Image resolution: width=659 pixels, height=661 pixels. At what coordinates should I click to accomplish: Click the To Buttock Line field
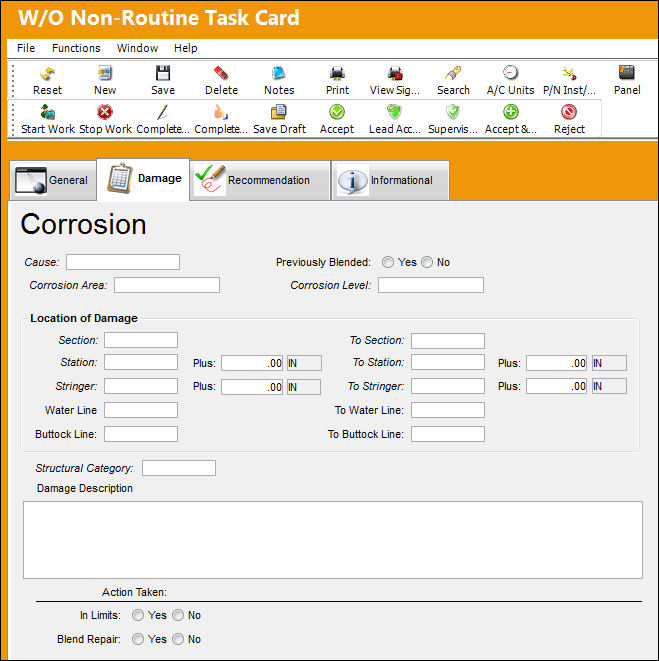[x=448, y=434]
